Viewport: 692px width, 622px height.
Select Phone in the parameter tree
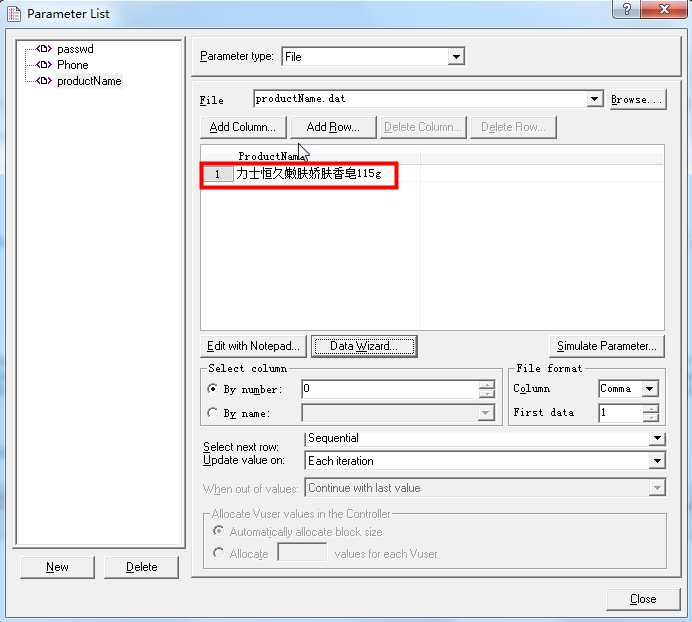(x=73, y=65)
